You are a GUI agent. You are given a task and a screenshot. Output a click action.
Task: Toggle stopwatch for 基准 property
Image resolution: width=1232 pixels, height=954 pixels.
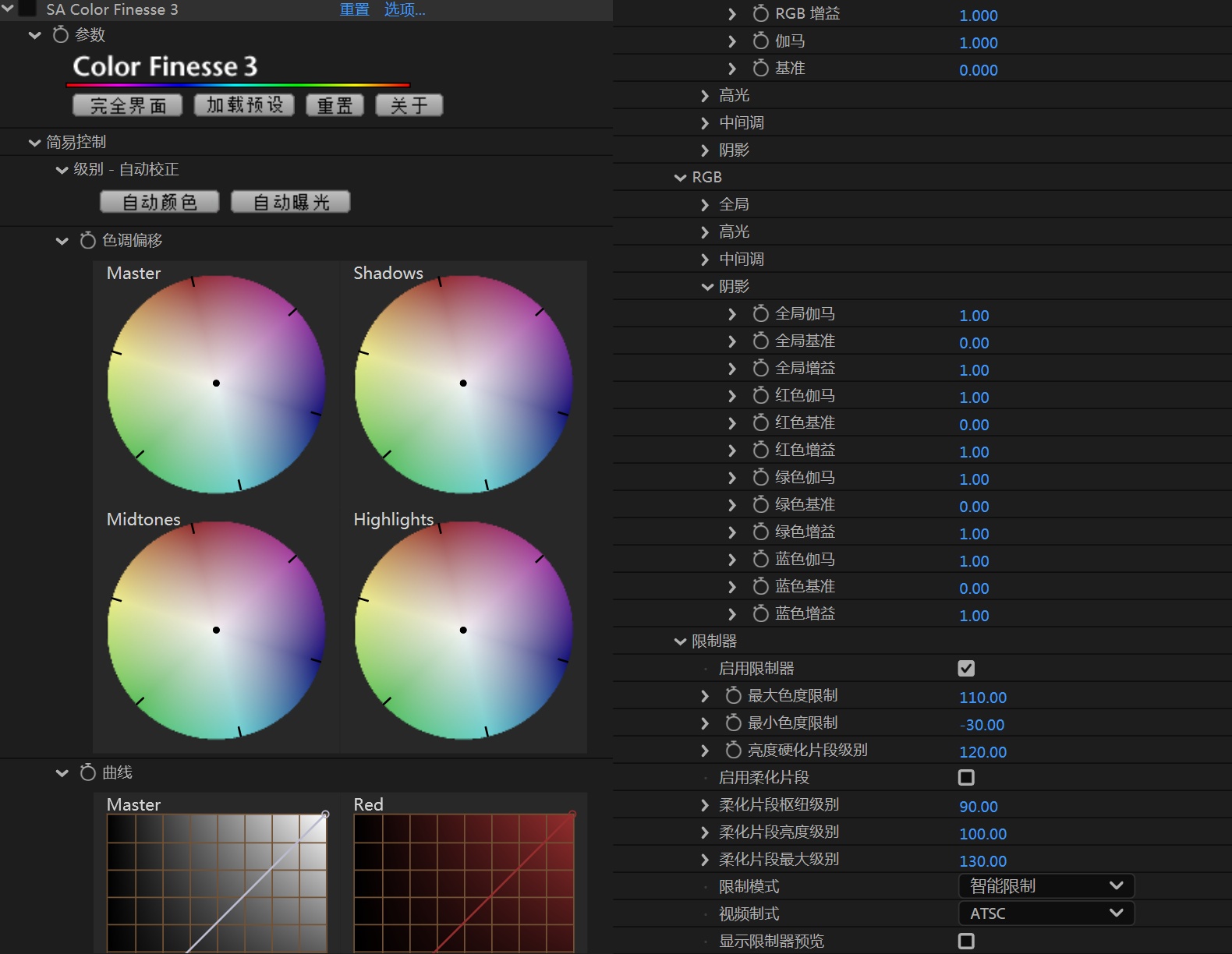click(x=760, y=68)
